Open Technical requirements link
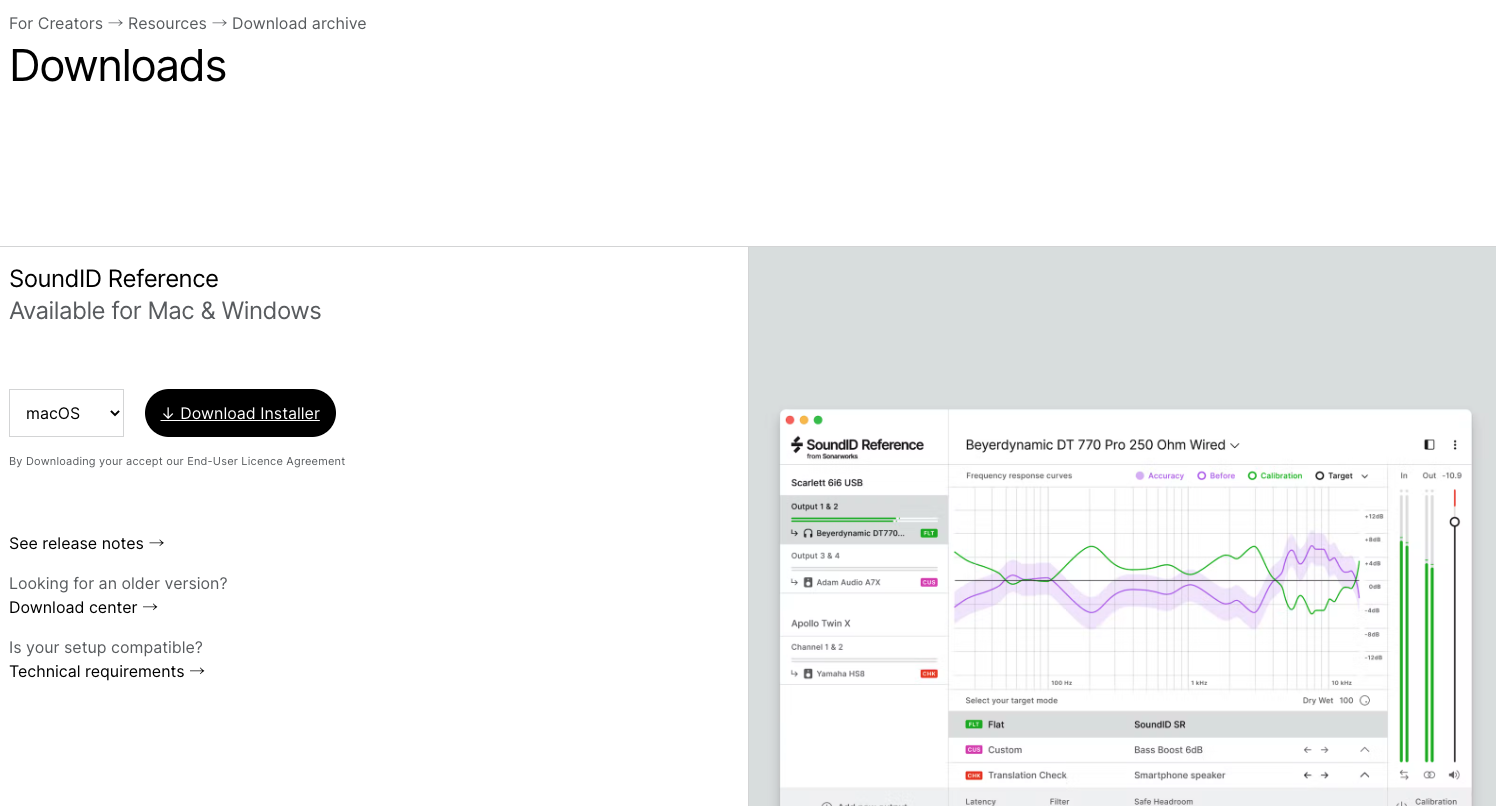 coord(107,671)
